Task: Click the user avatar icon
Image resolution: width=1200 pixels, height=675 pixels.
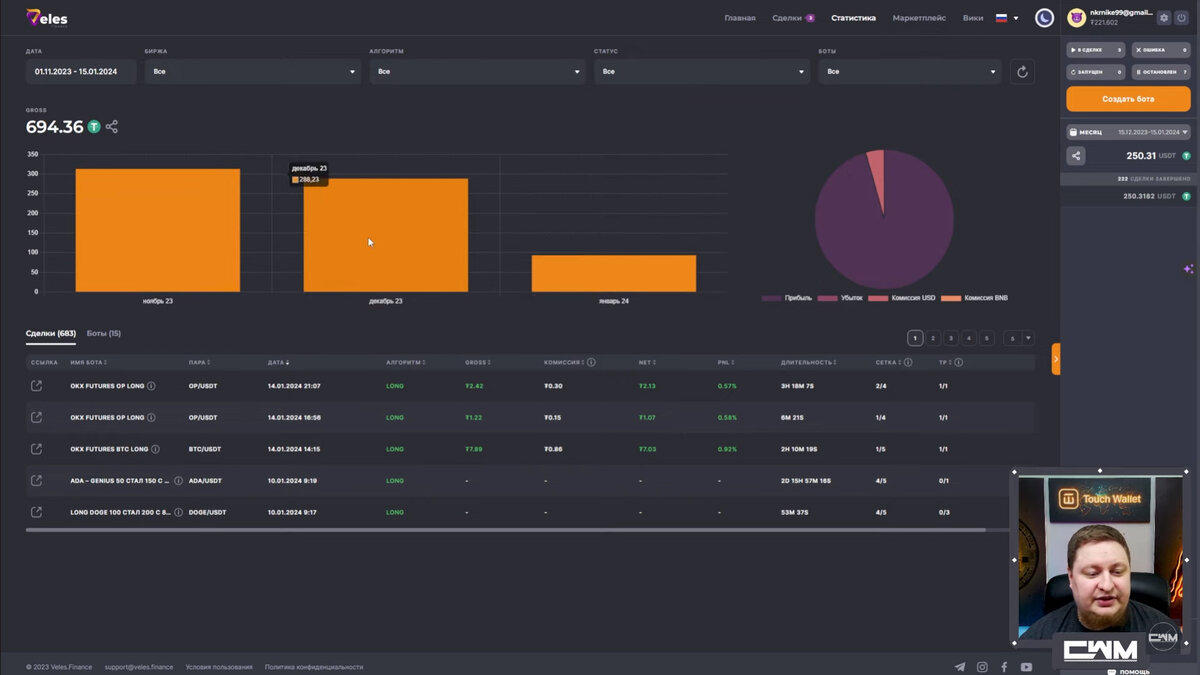Action: 1077,17
